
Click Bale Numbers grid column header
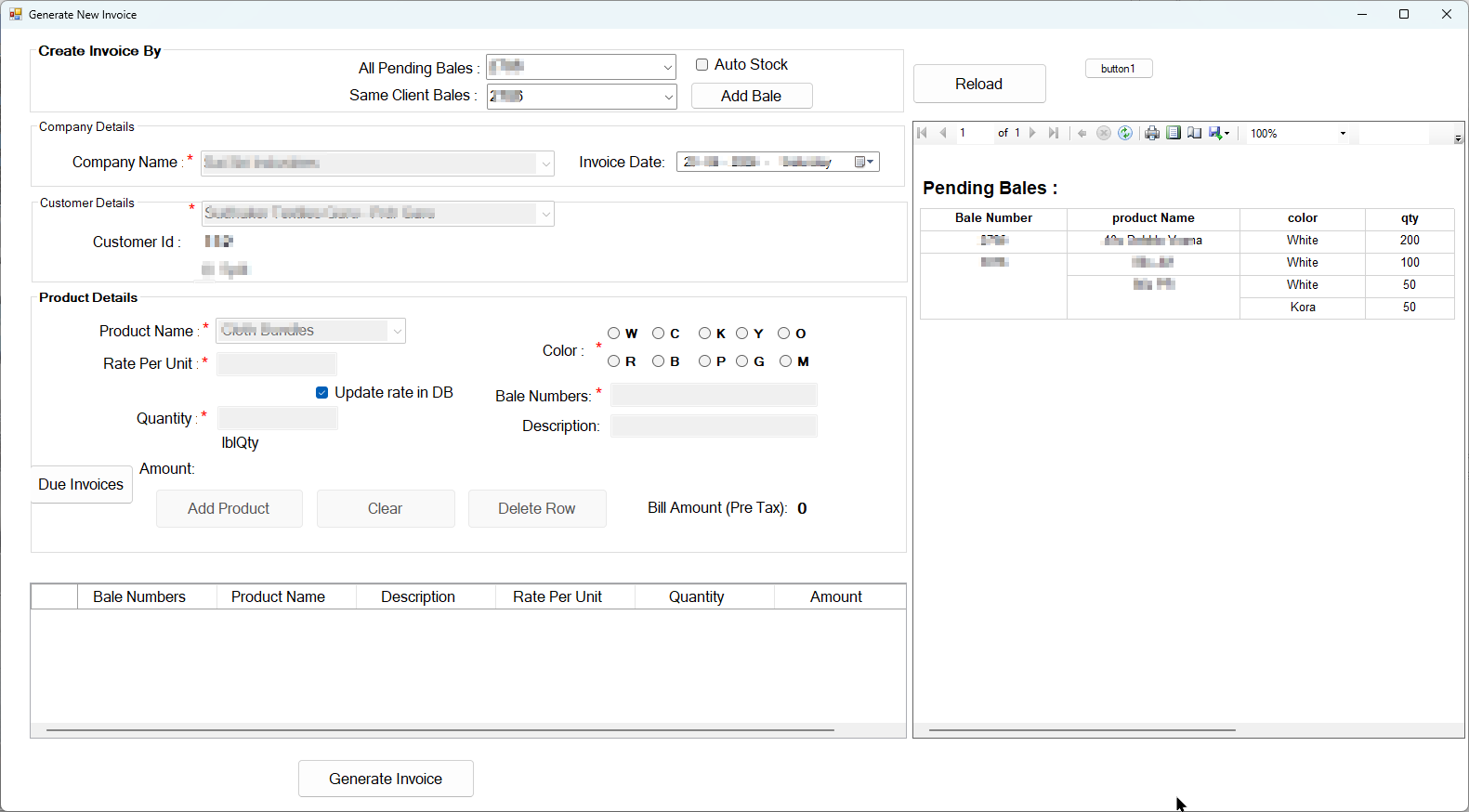click(147, 596)
